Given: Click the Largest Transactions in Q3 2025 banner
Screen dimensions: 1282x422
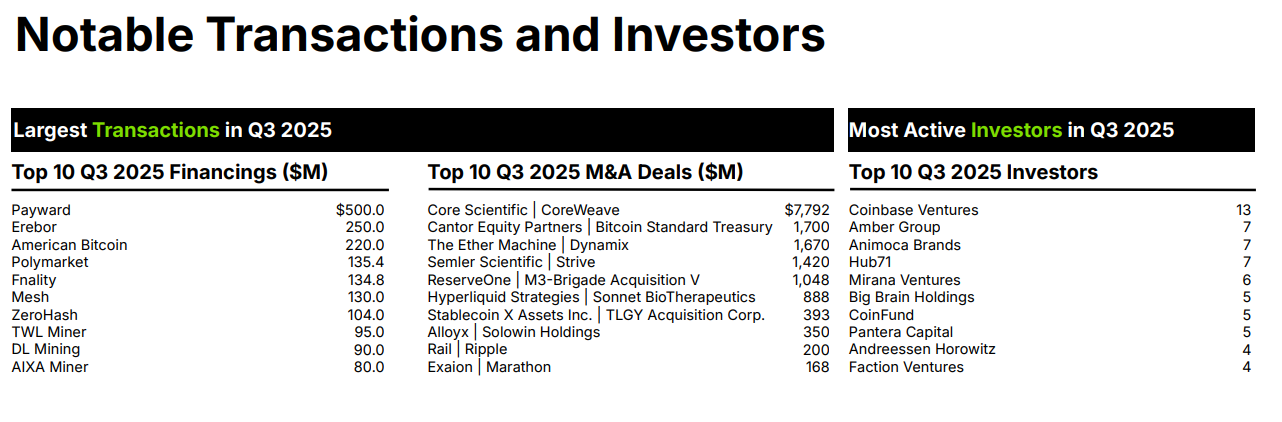Looking at the screenshot, I should coord(172,130).
